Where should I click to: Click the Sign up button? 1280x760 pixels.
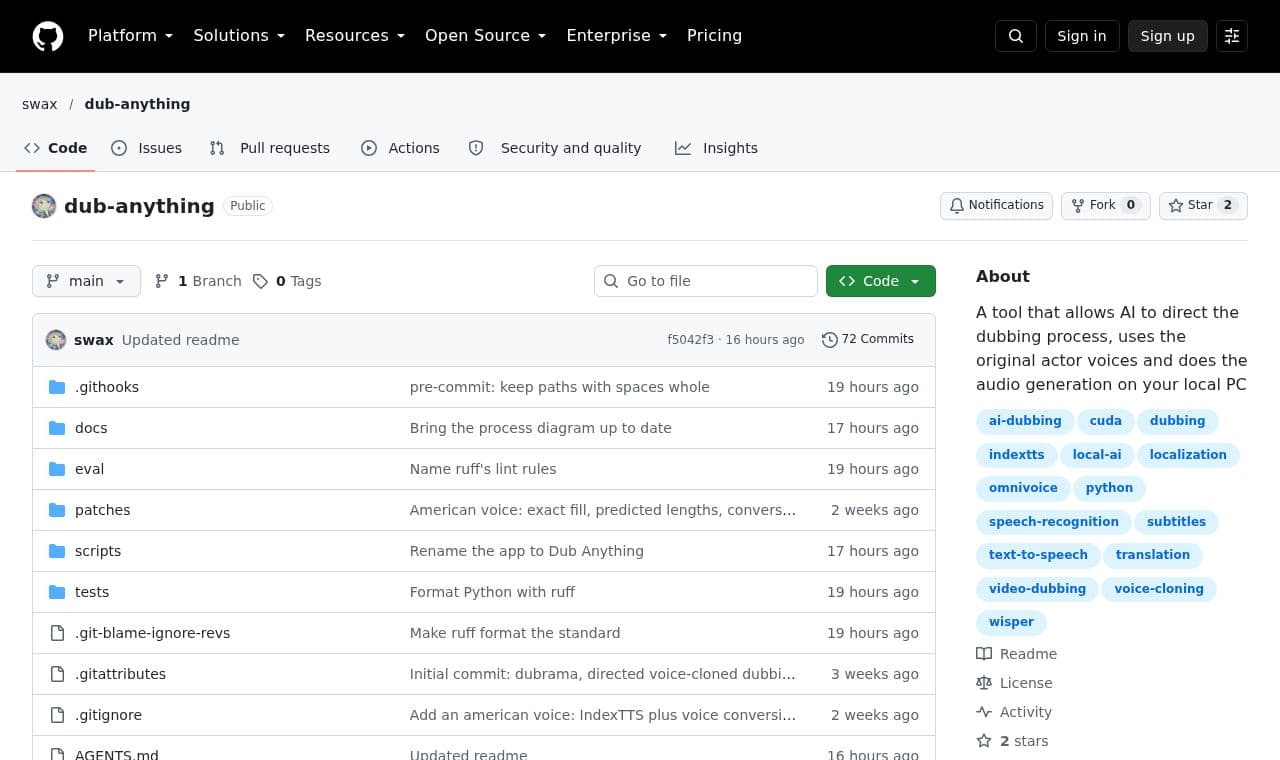click(1168, 36)
